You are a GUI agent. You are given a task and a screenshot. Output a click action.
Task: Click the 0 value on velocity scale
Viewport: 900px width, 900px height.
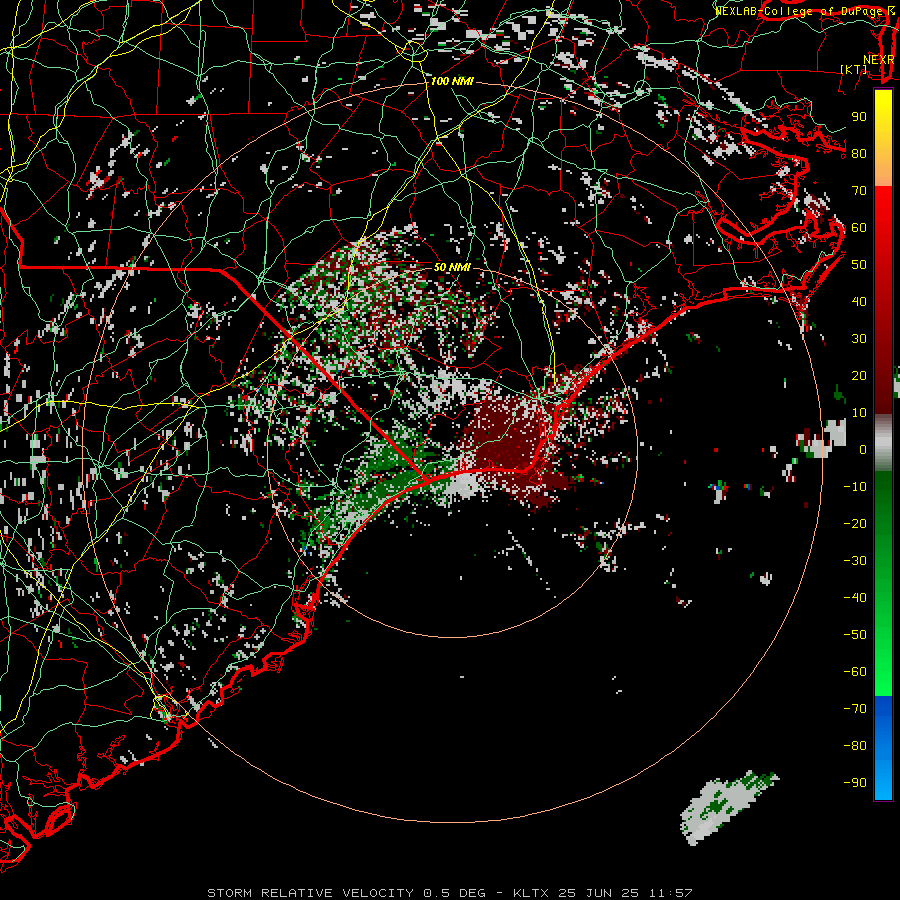coord(863,450)
